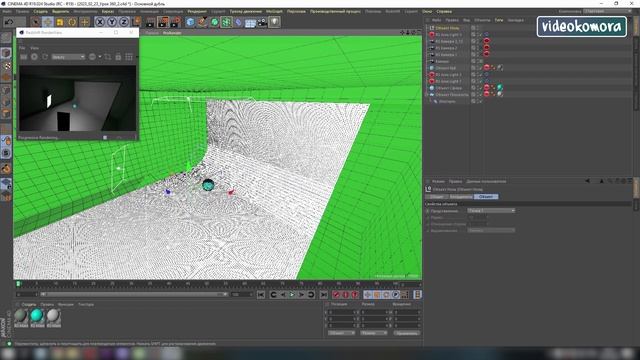The width and height of the screenshot is (640, 360).
Task: Click render to picture viewer icon
Action: (x=163, y=22)
